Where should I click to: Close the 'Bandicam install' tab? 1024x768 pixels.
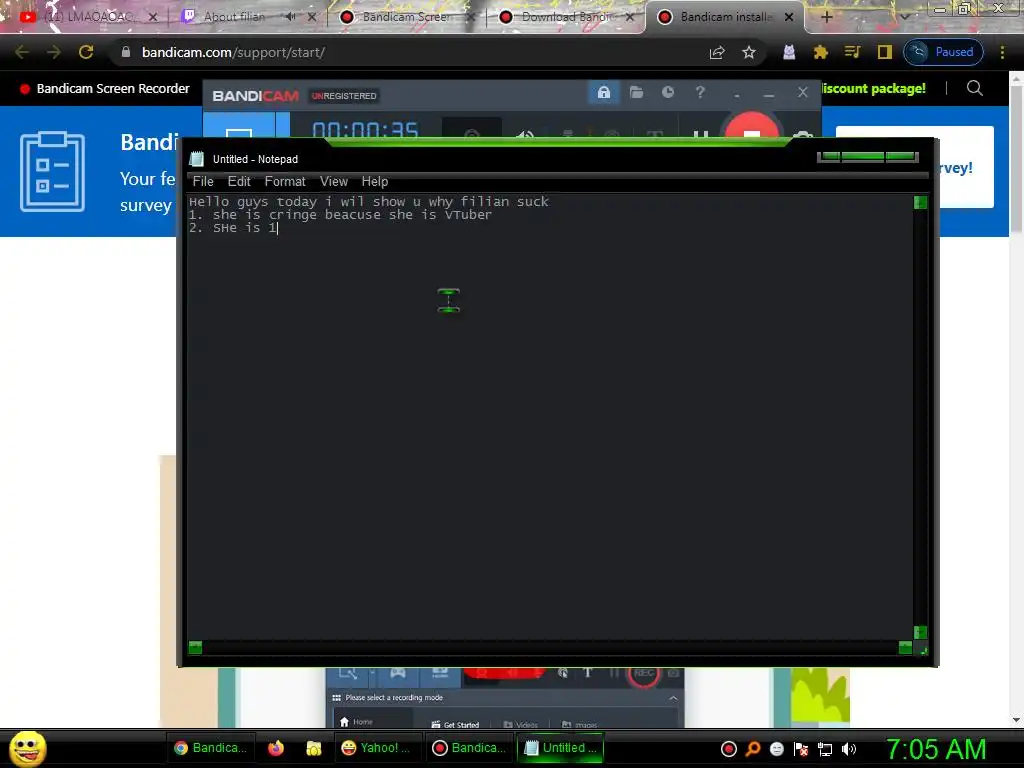(x=789, y=17)
